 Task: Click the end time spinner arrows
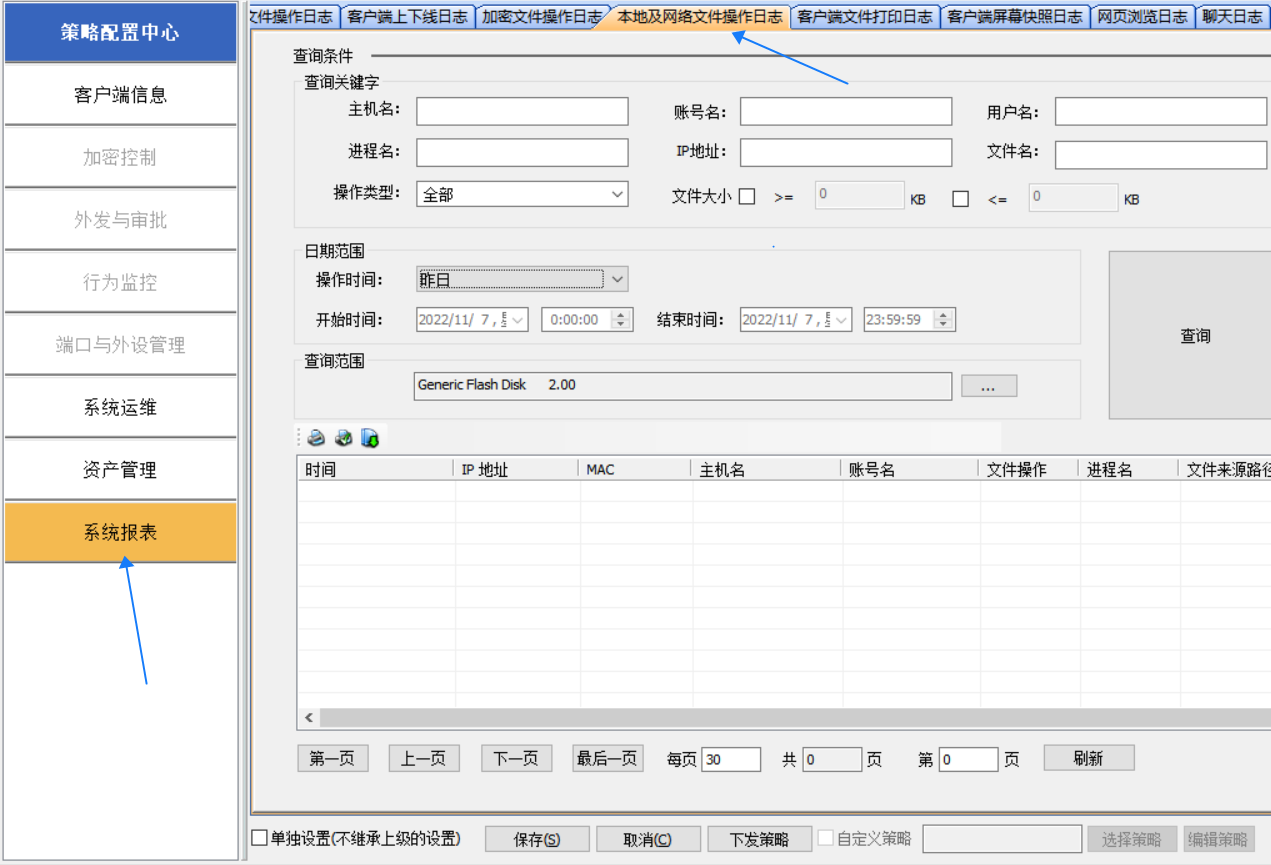(x=944, y=320)
